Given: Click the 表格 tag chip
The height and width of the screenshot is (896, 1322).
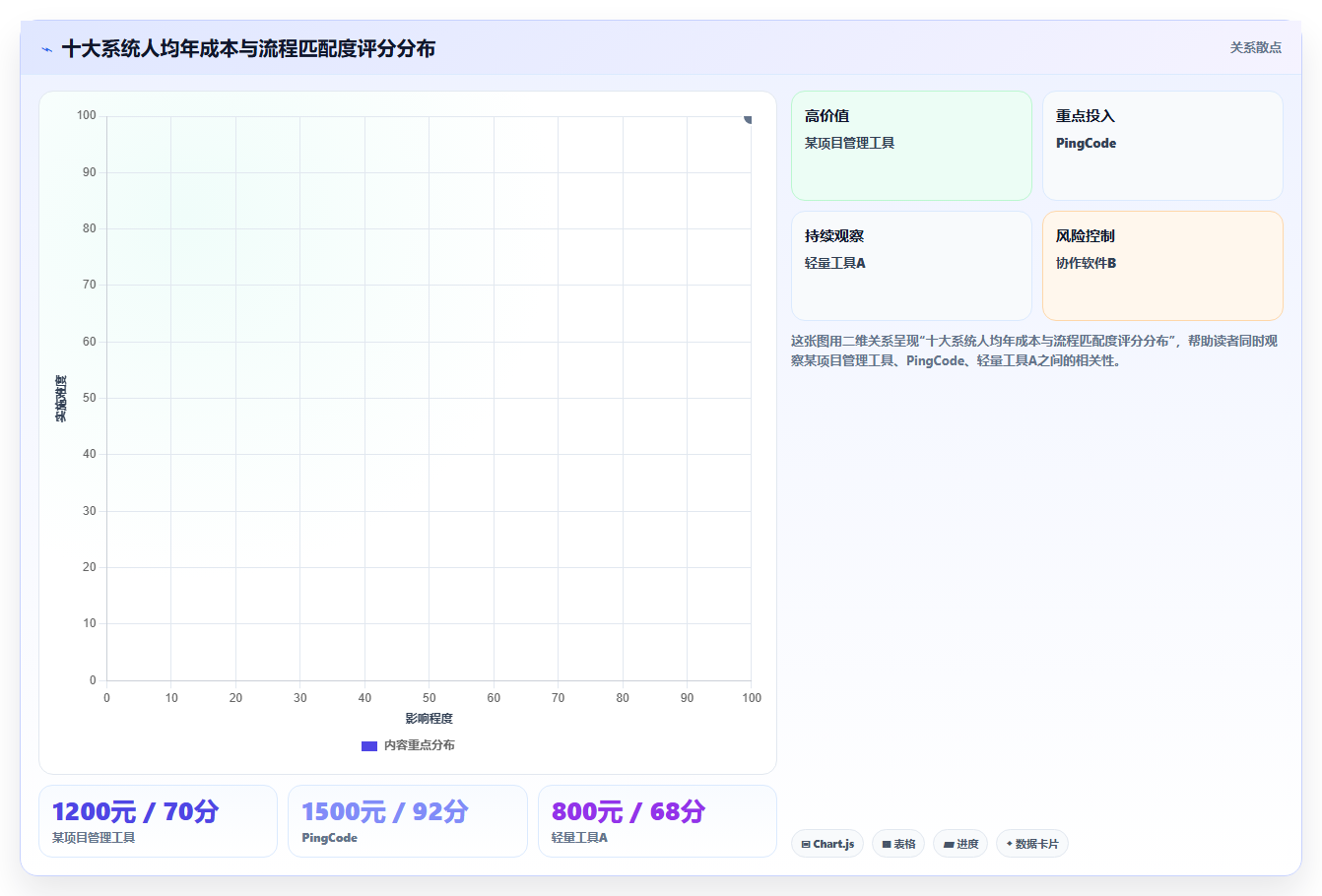Looking at the screenshot, I should pos(898,844).
